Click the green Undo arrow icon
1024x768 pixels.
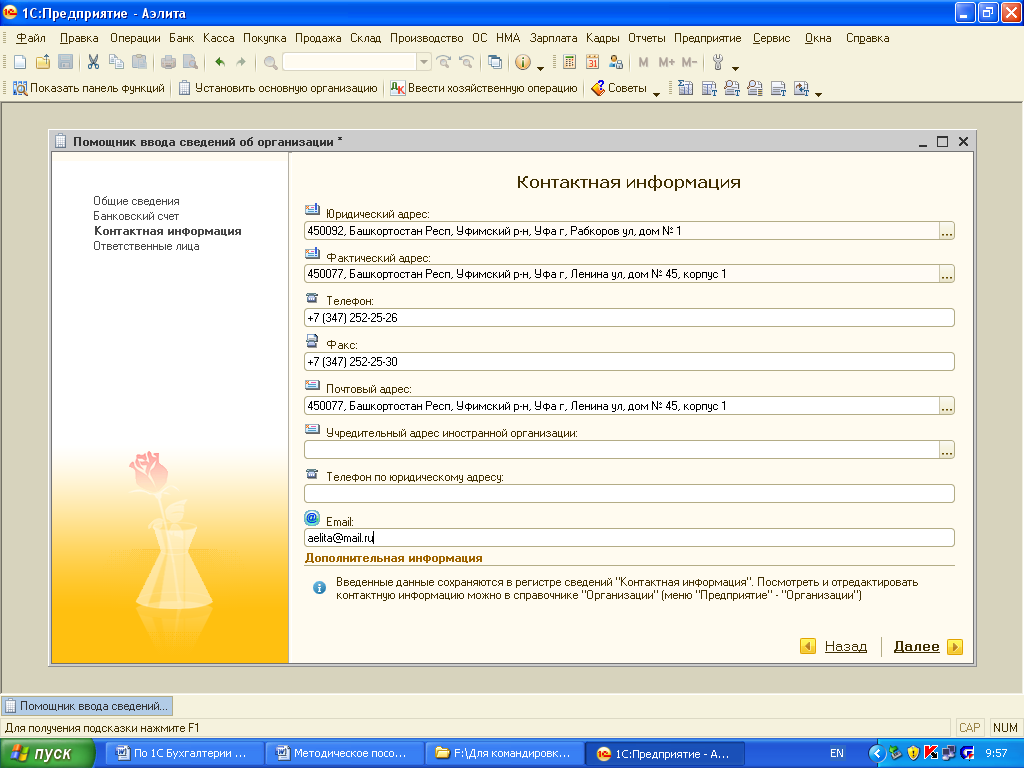[x=220, y=62]
